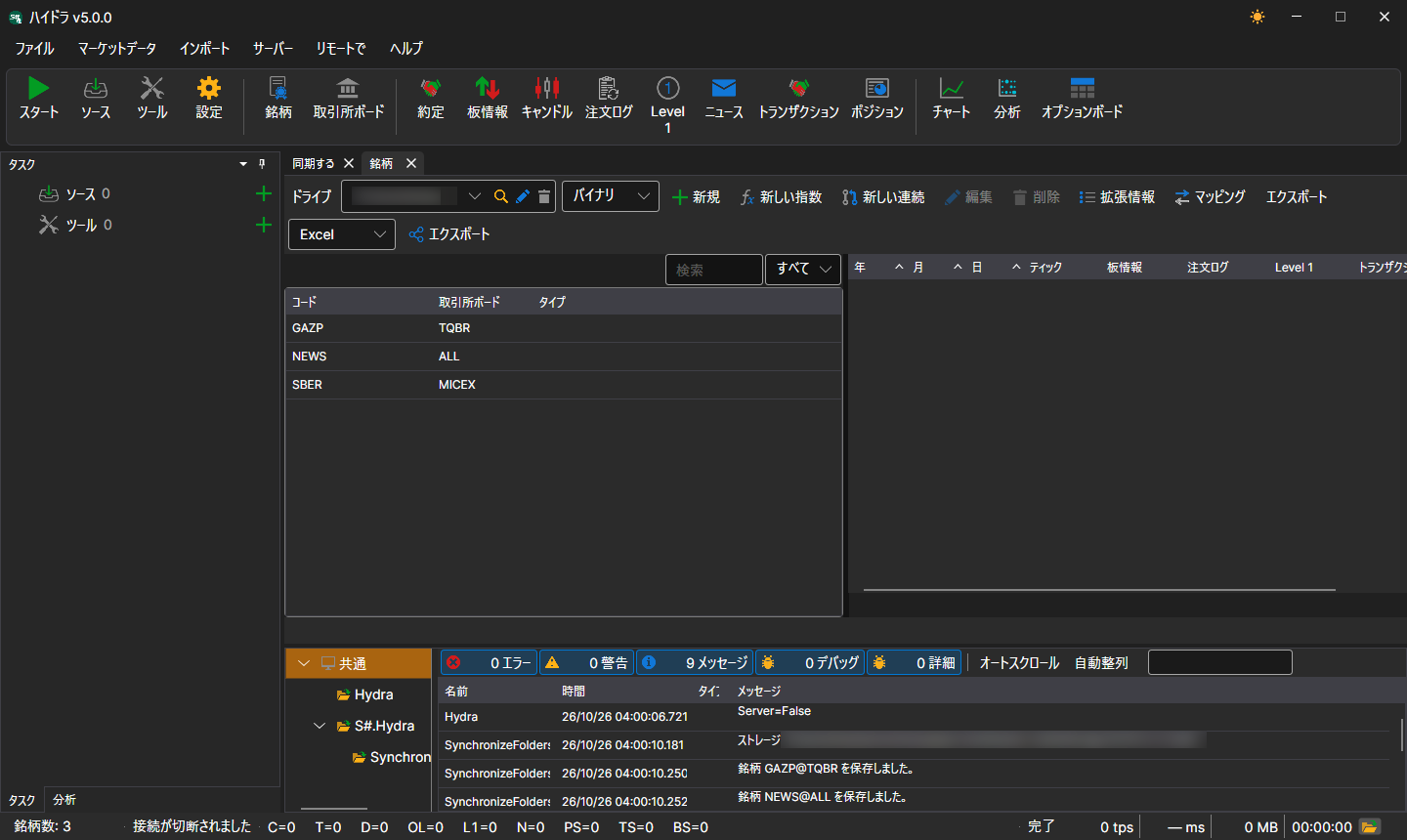Open the Excel format dropdown
This screenshot has height=840, width=1407.
342,234
